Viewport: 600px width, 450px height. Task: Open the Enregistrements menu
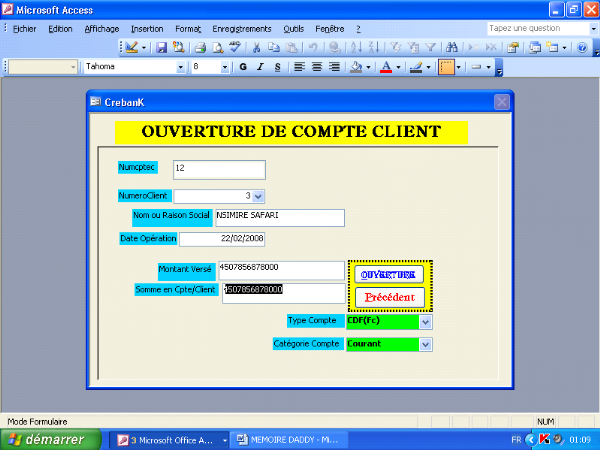point(242,29)
